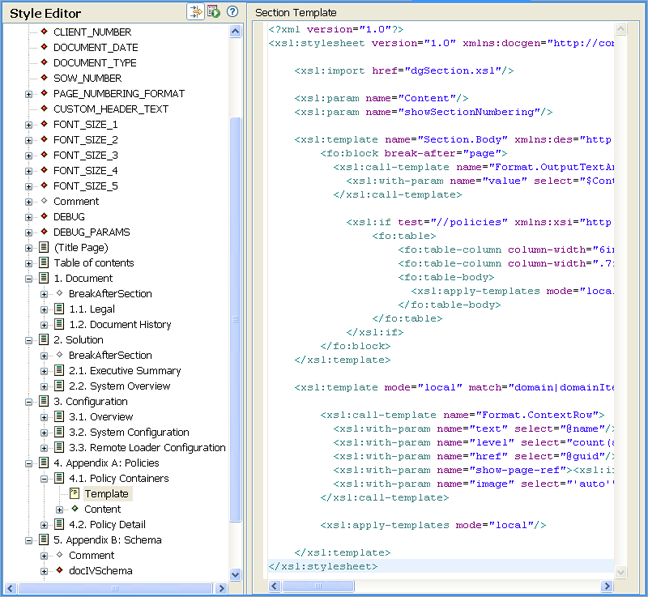
Task: Collapse the 3. Configuration section
Action: click(x=29, y=402)
